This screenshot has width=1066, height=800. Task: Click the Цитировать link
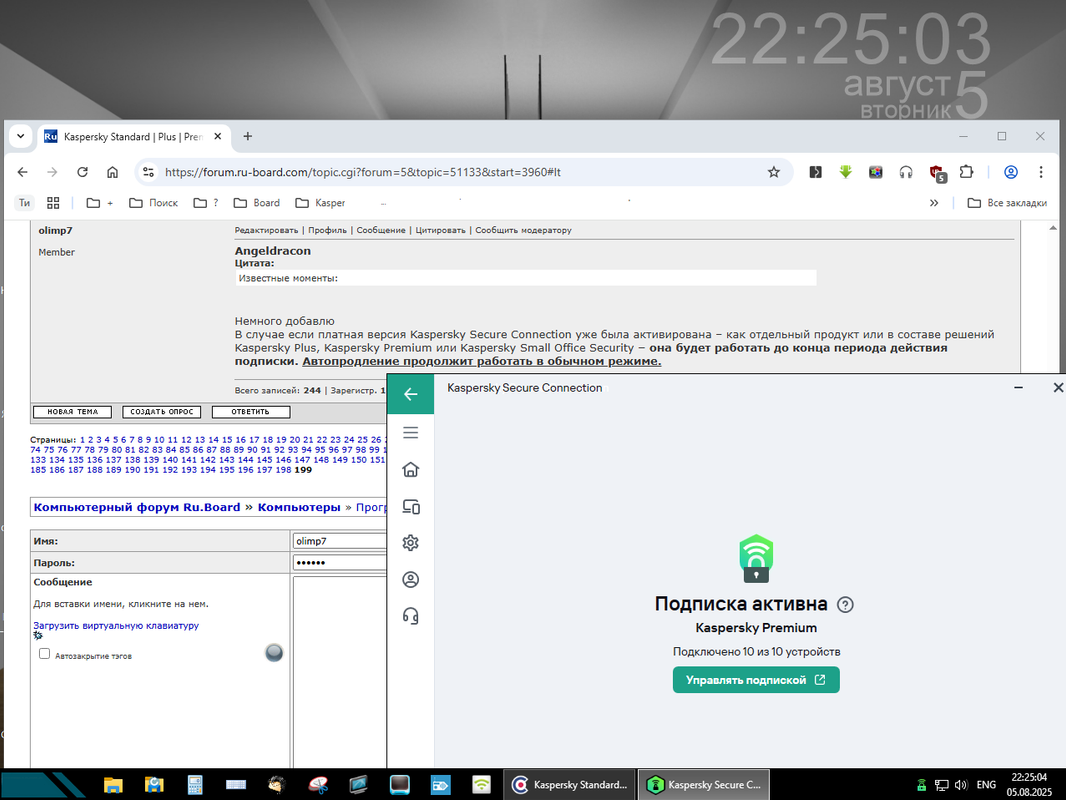pyautogui.click(x=441, y=230)
